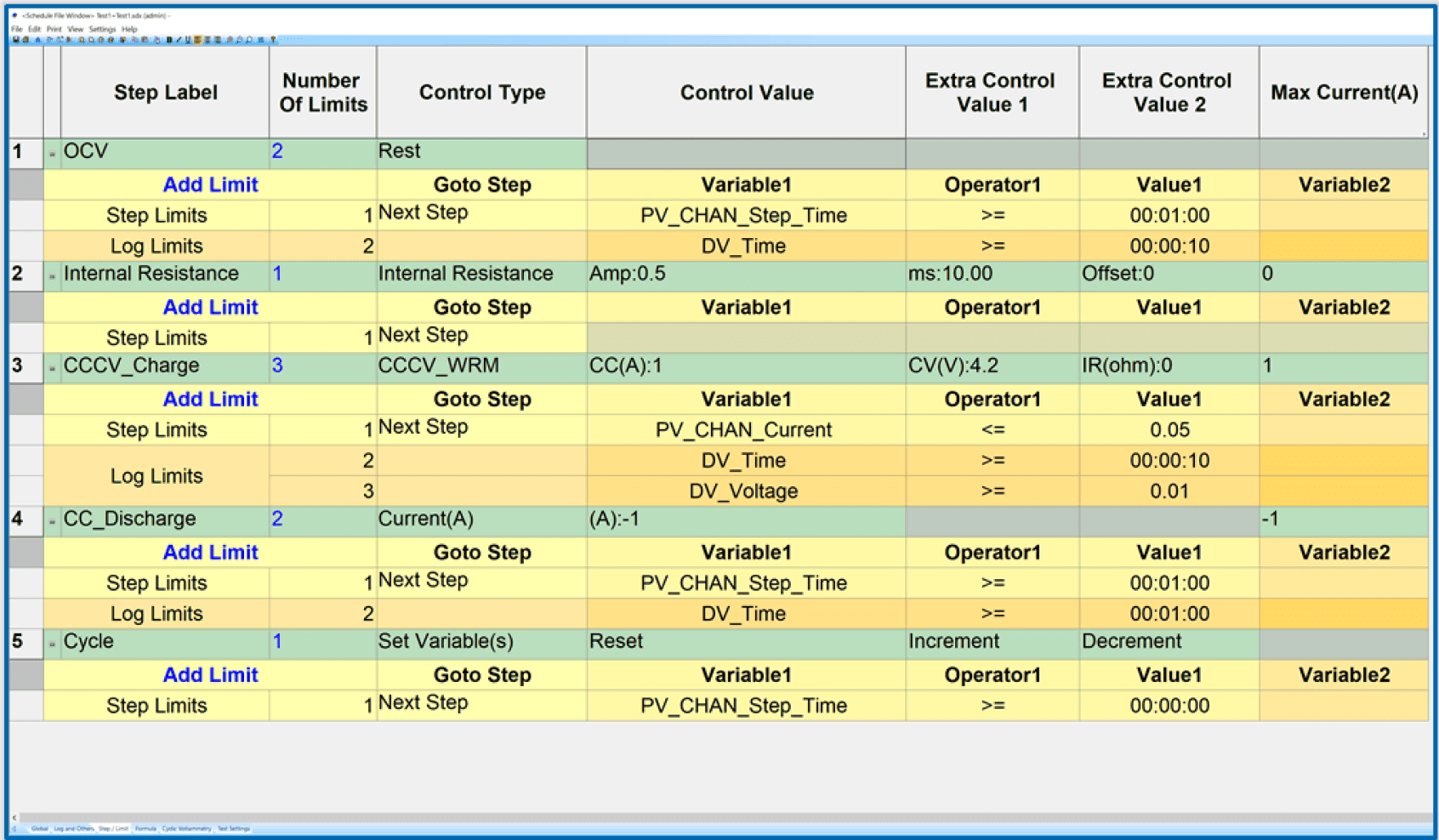Click the Max Current(A) column header
Screen dimensions: 1439x840
[1344, 92]
